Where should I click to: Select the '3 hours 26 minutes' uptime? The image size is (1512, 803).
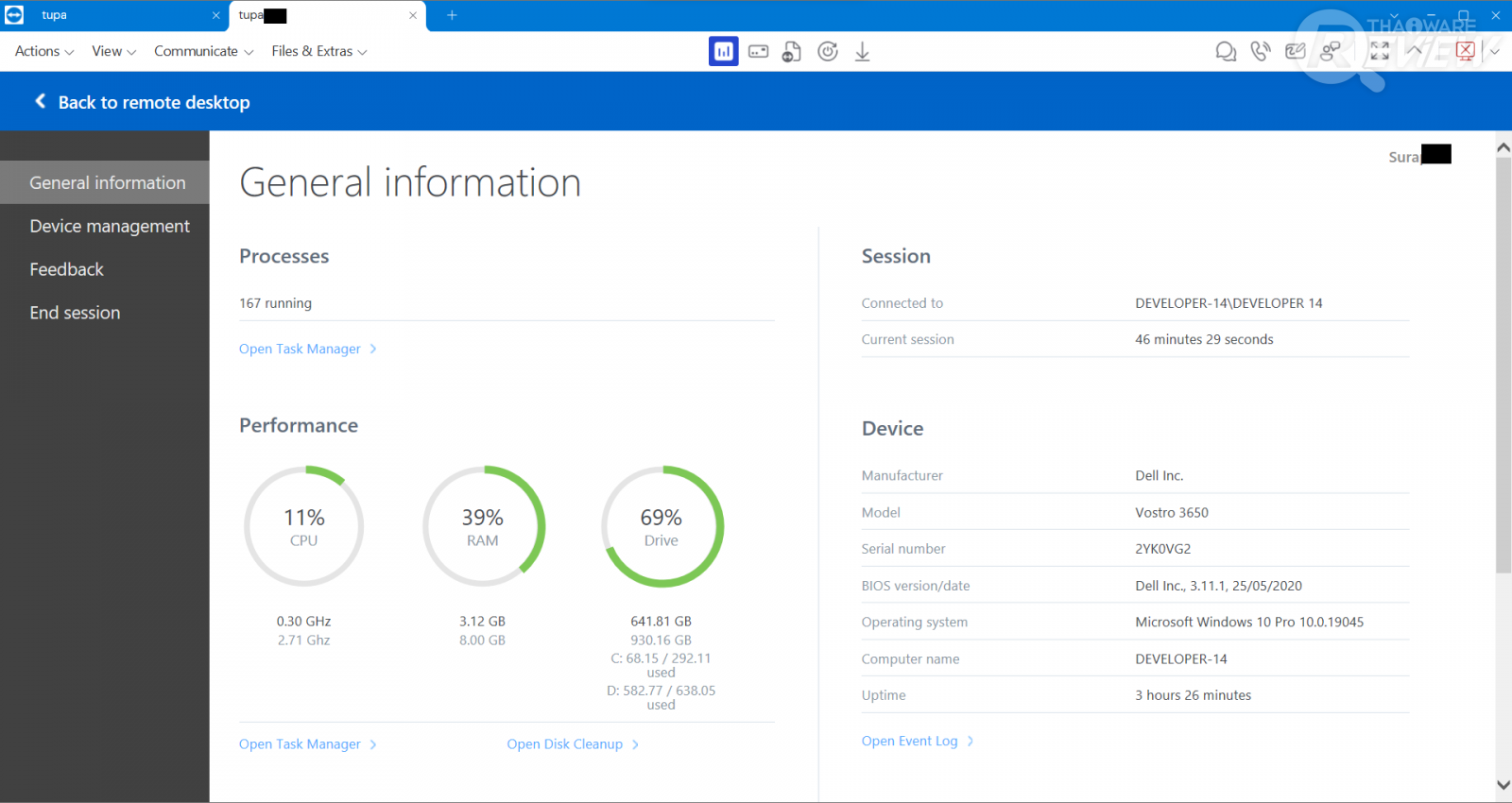(x=1193, y=695)
